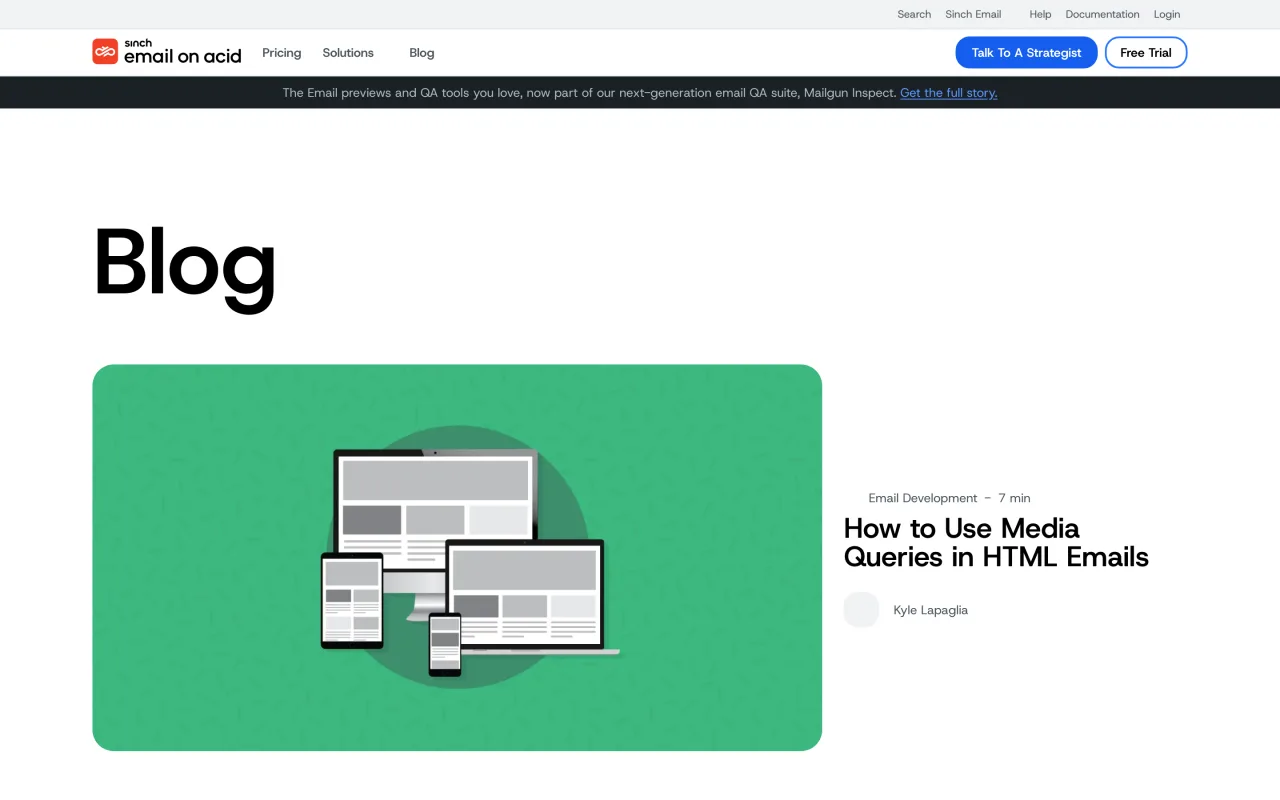The height and width of the screenshot is (800, 1280).
Task: Click Kyle Lapaglia's avatar placeholder
Action: (x=861, y=610)
